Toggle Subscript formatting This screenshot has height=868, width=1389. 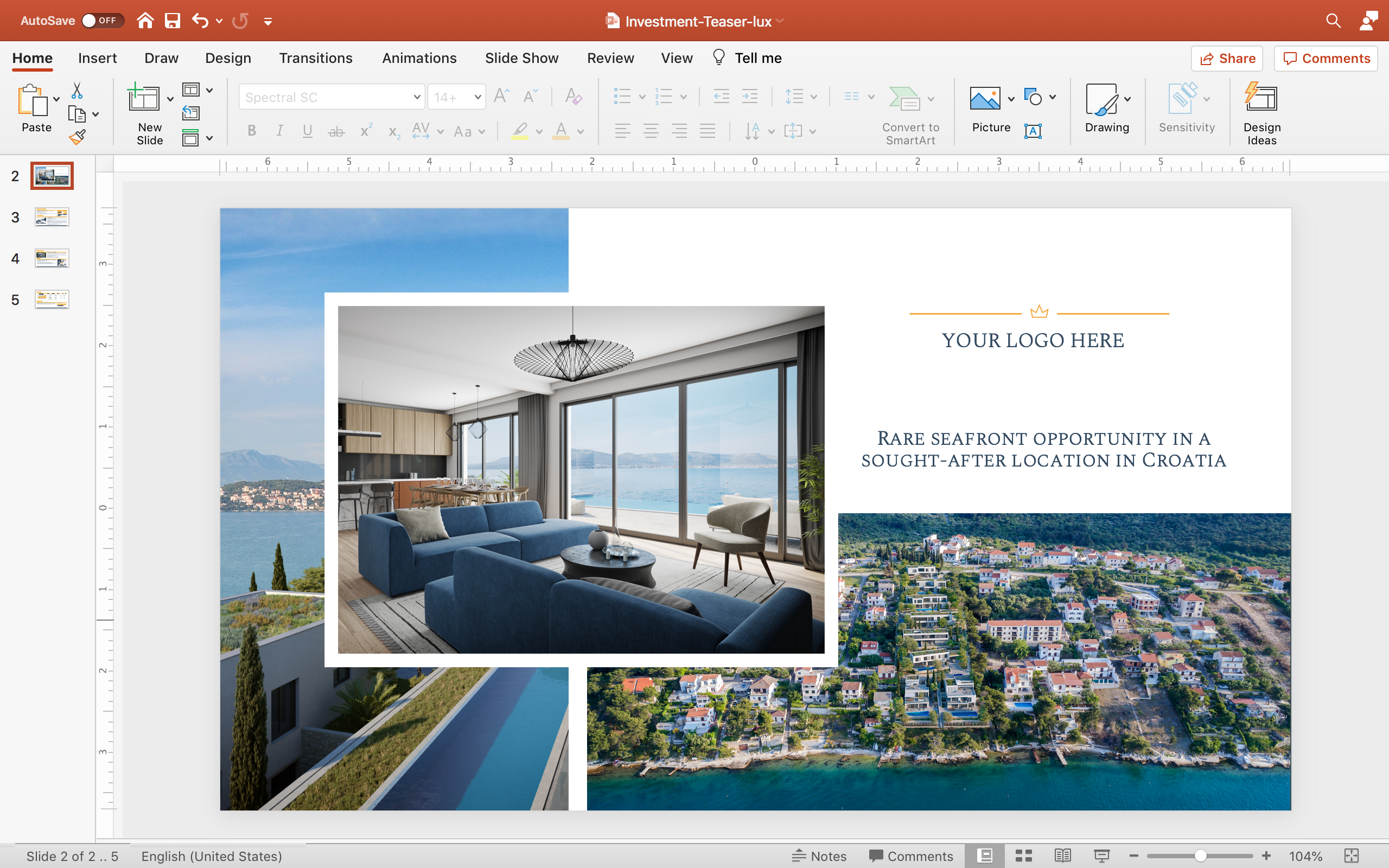pos(394,132)
